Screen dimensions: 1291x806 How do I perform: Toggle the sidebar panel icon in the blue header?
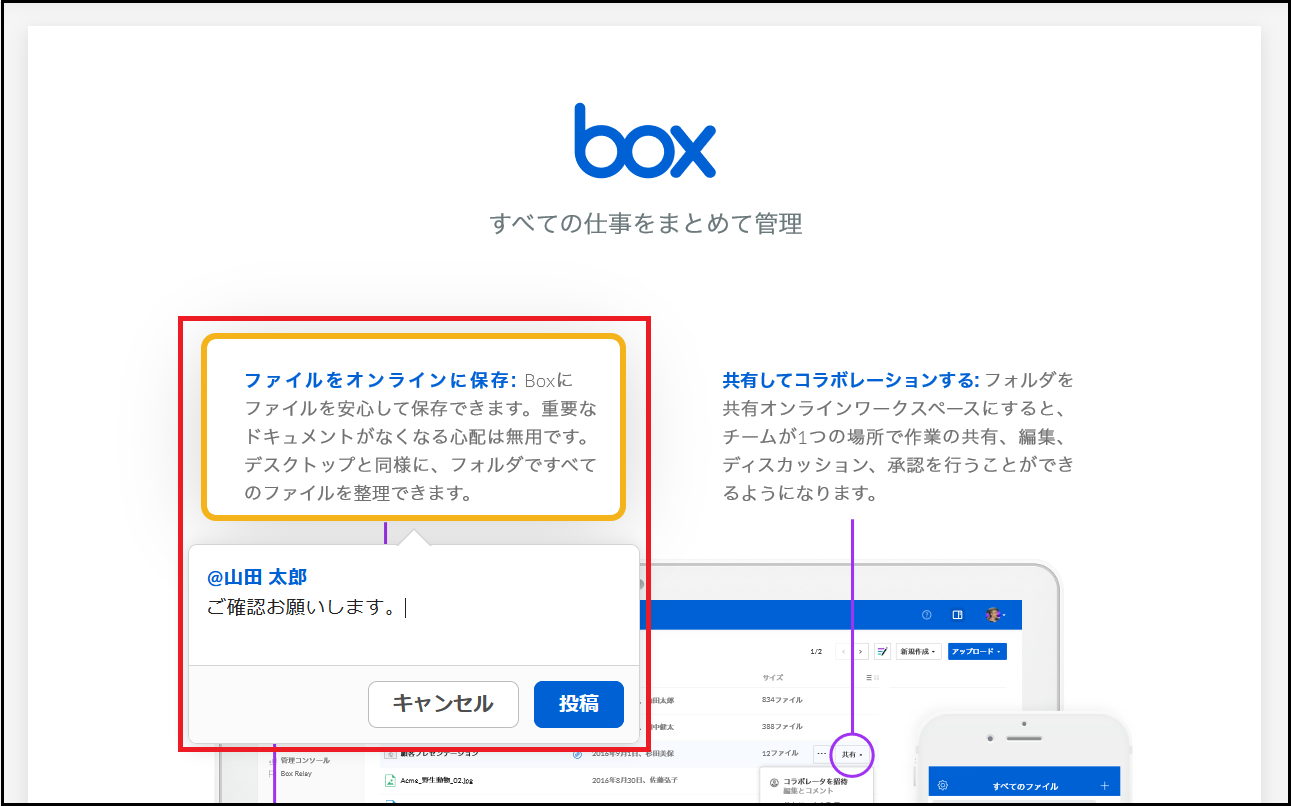pyautogui.click(x=957, y=615)
